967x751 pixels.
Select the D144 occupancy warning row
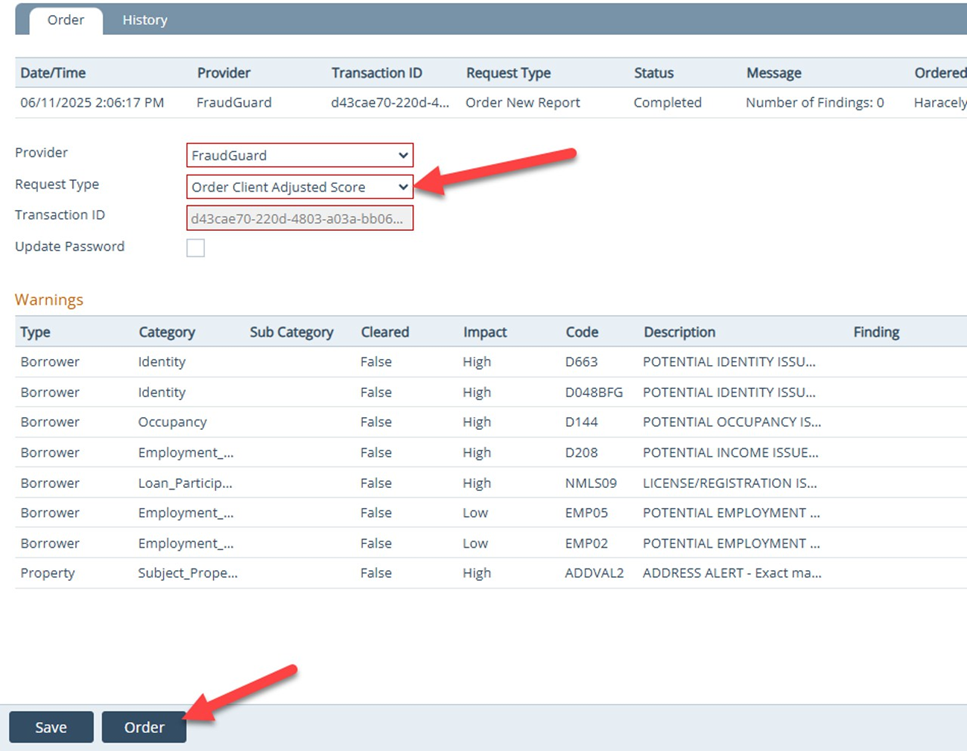click(400, 422)
